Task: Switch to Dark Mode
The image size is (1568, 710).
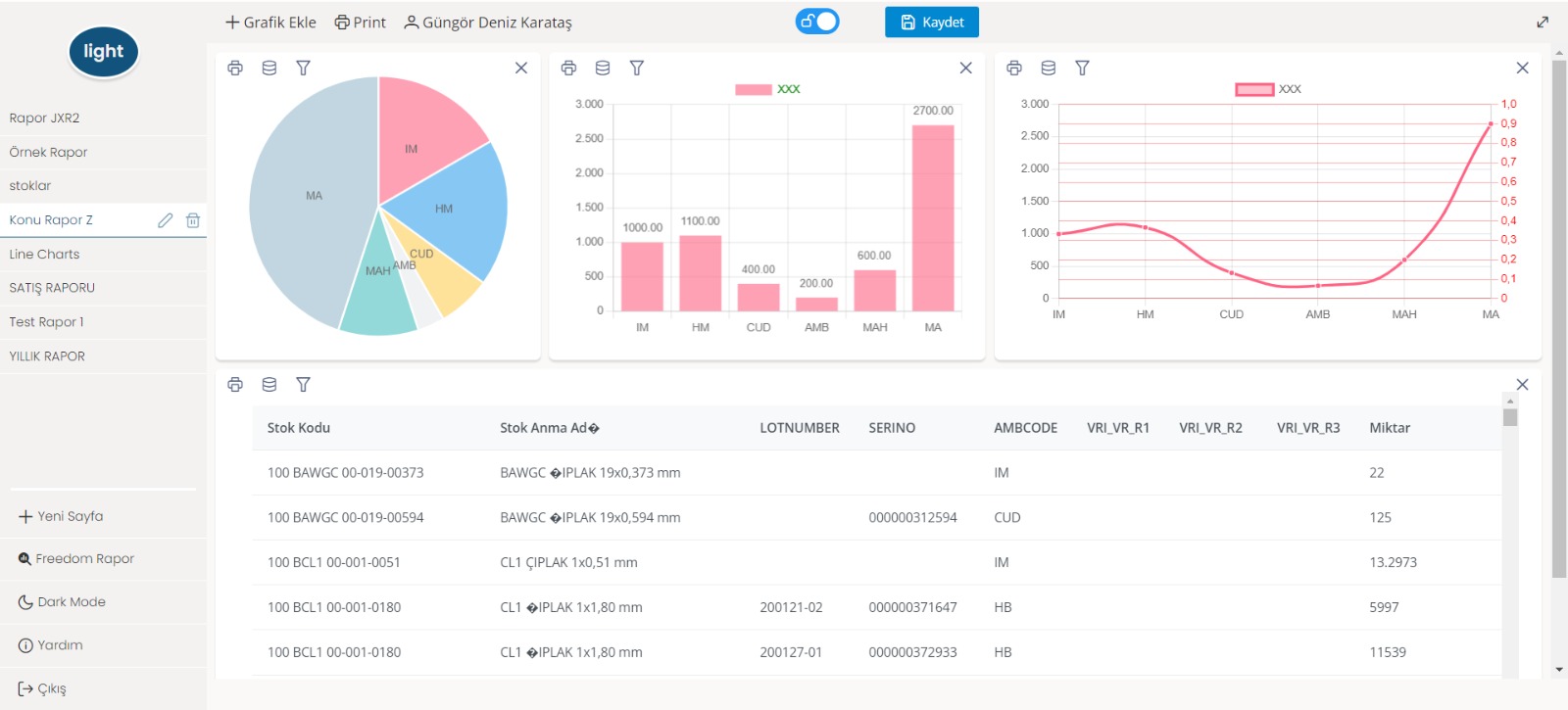Action: click(x=62, y=601)
